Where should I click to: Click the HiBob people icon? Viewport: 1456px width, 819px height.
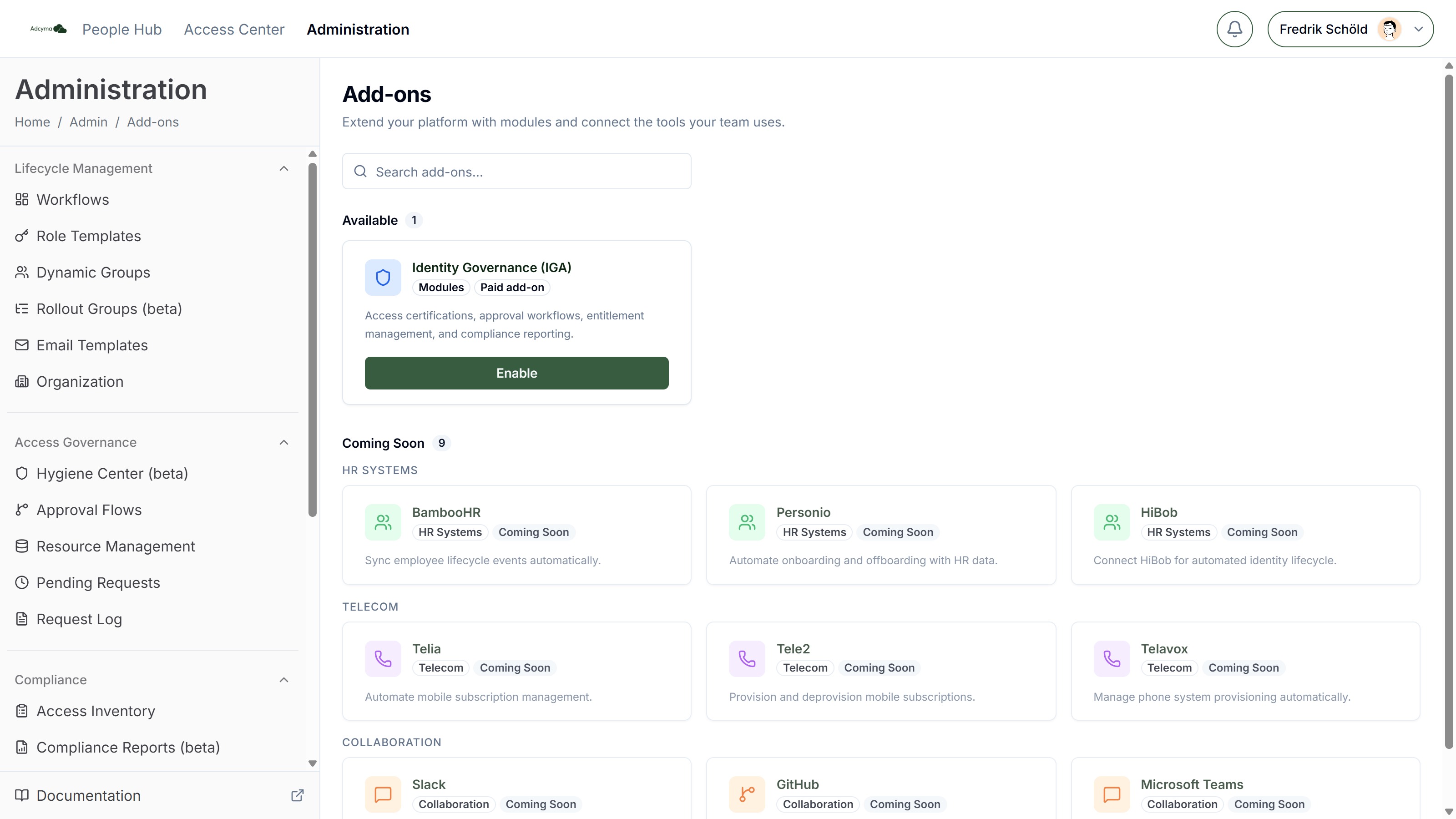click(x=1111, y=522)
